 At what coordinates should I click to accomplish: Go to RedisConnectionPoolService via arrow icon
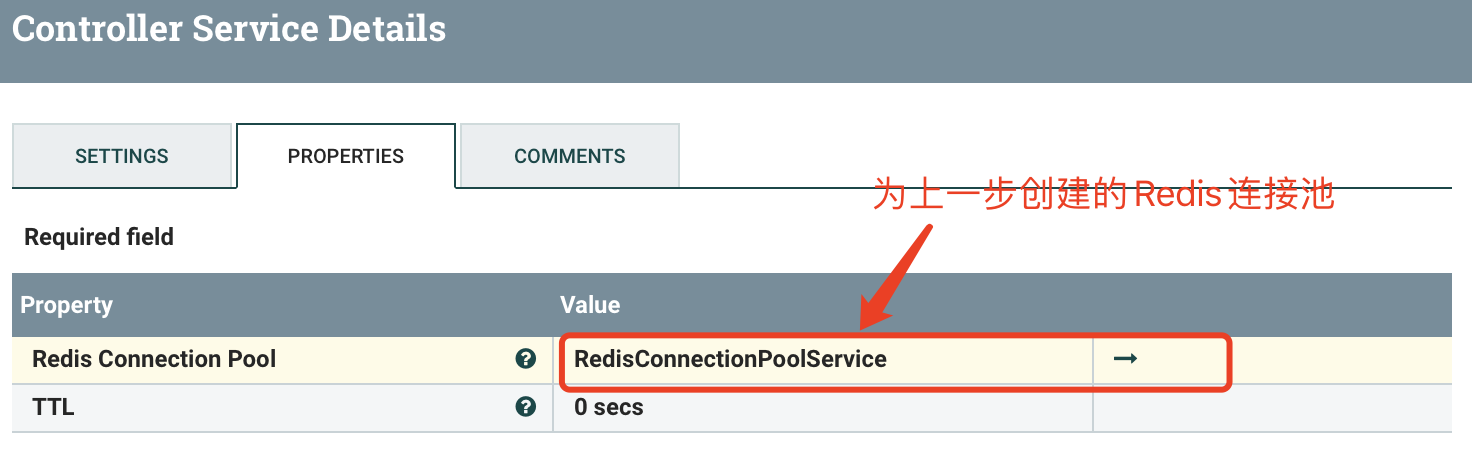1125,359
